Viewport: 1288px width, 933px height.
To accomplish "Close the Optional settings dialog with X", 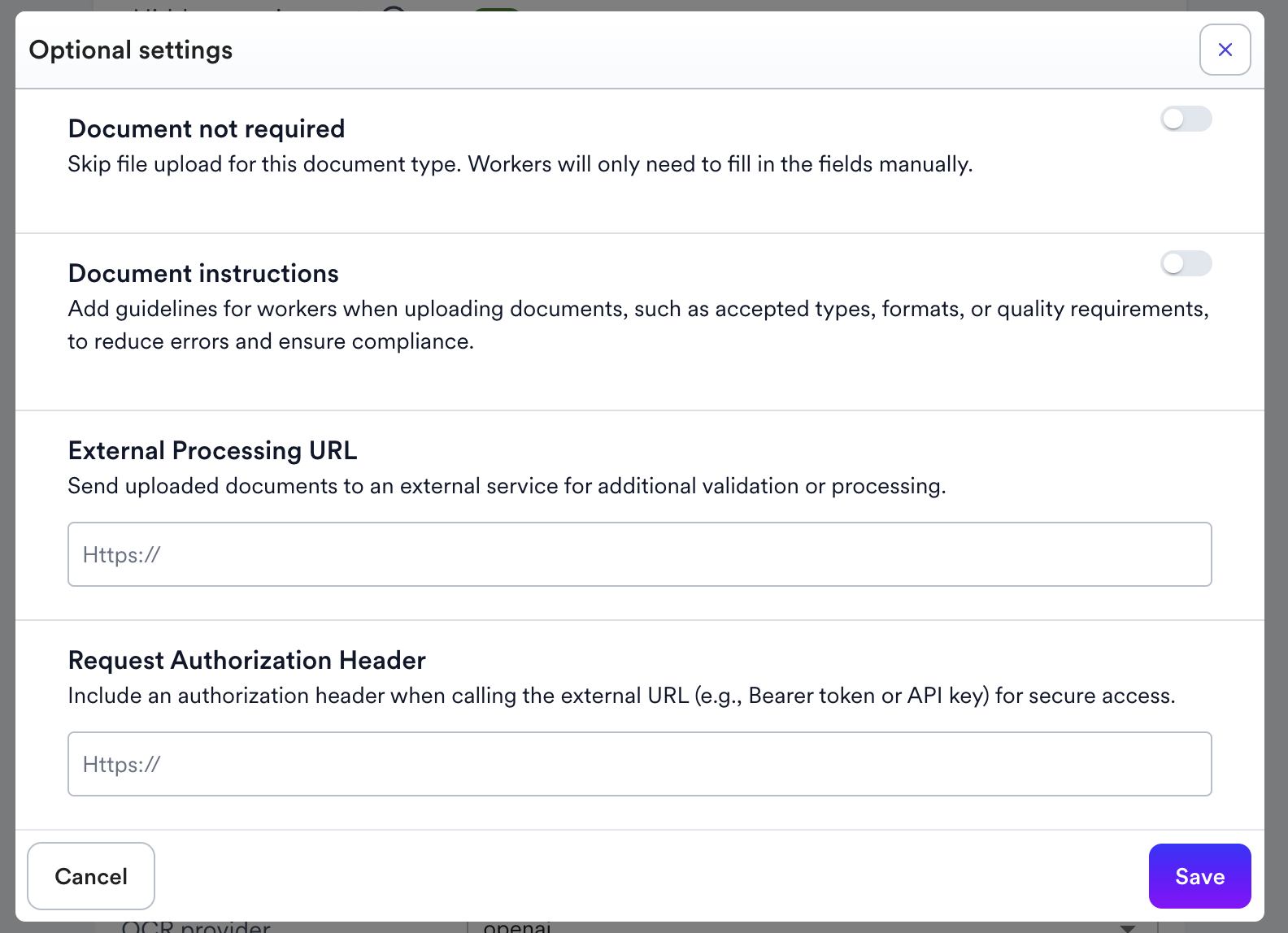I will [1225, 50].
